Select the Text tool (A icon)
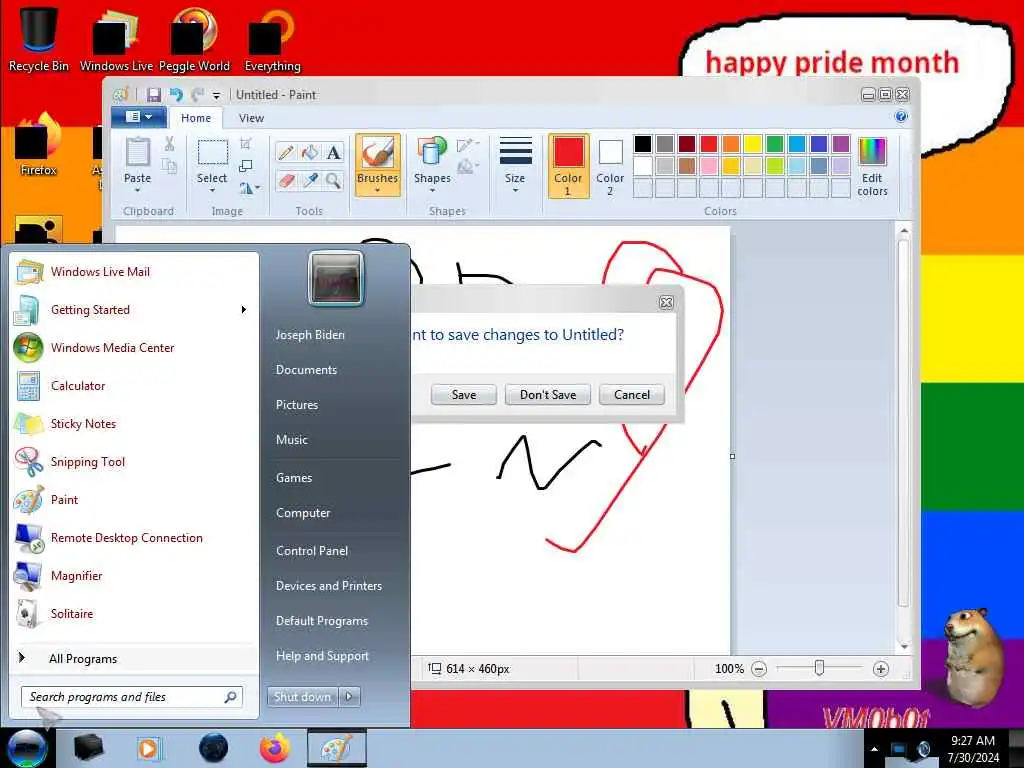This screenshot has width=1024, height=768. 334,153
